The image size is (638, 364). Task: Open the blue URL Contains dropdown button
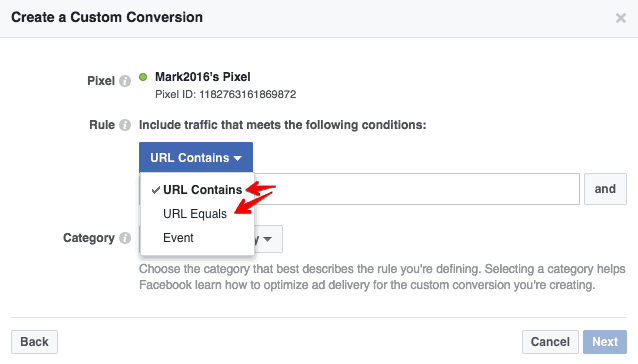click(x=196, y=157)
